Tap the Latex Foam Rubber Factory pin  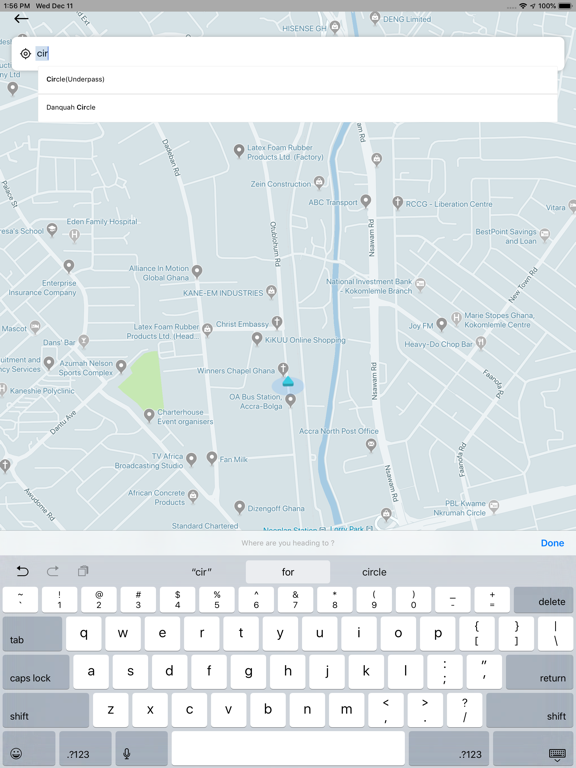point(239,151)
